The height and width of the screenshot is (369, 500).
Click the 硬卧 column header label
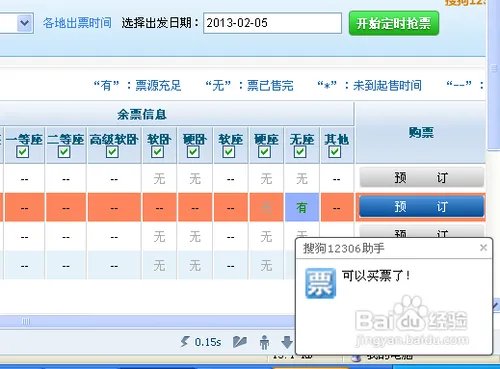(195, 139)
